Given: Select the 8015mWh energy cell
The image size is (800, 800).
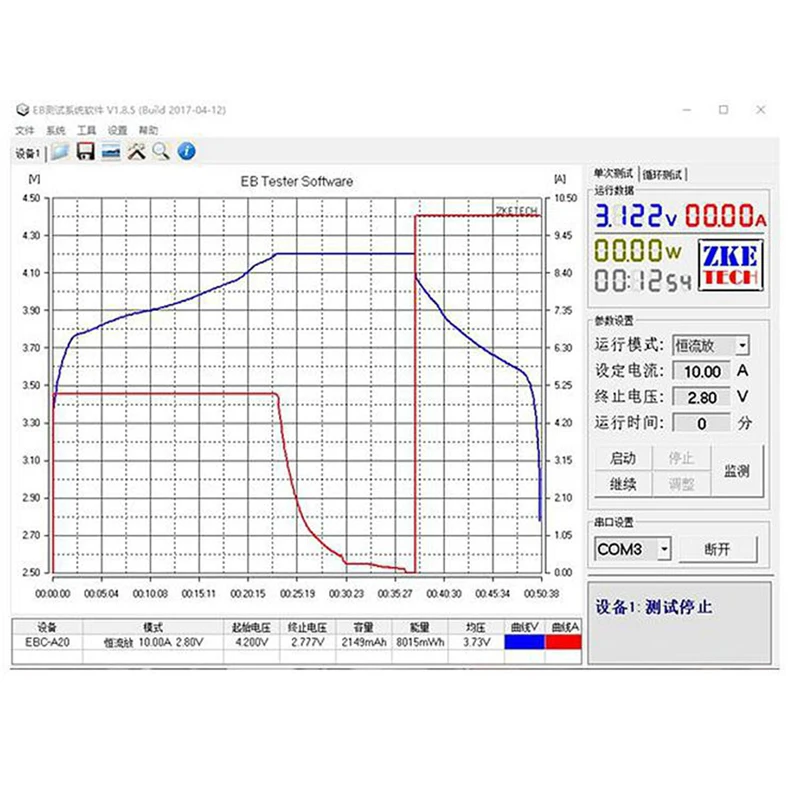Looking at the screenshot, I should pyautogui.click(x=420, y=642).
